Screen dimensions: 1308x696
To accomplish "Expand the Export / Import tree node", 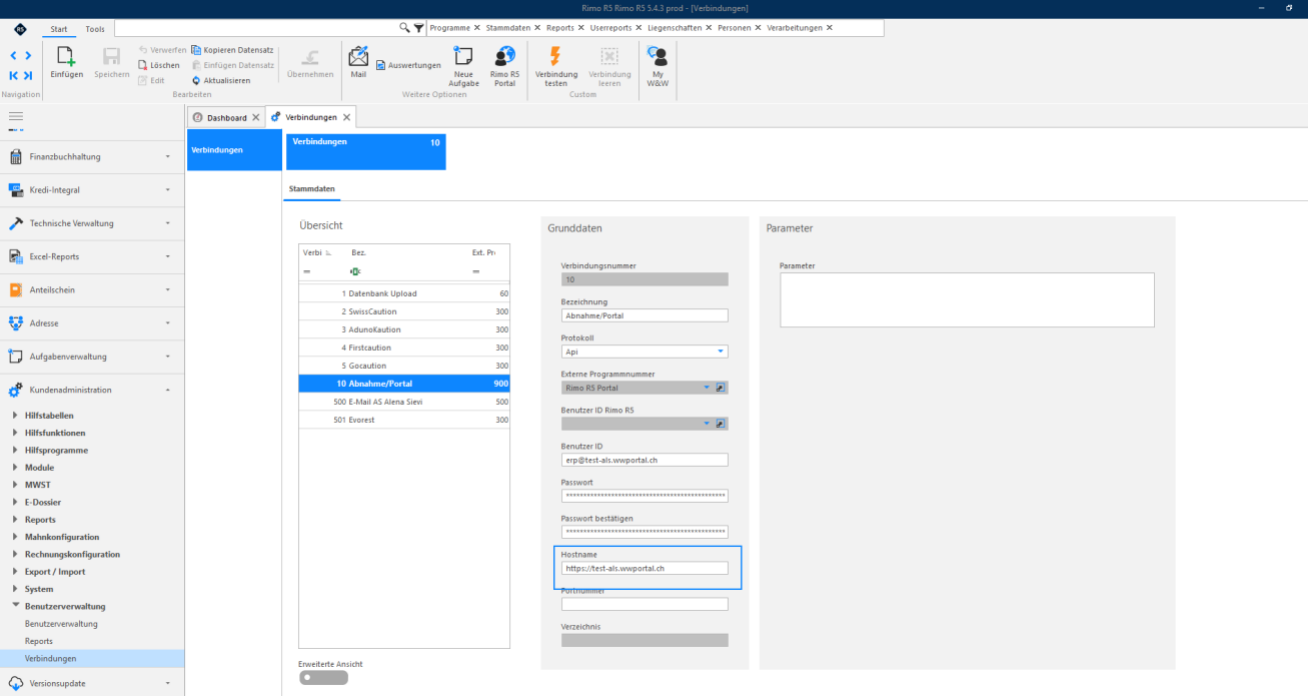I will tap(14, 572).
